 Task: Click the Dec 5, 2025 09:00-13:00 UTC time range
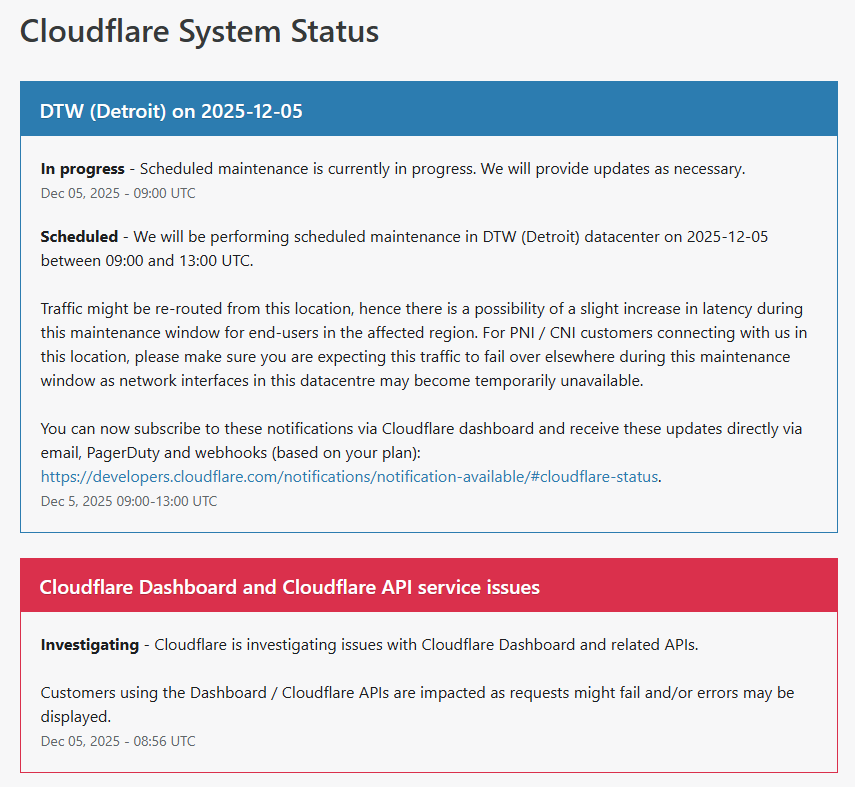[x=128, y=501]
